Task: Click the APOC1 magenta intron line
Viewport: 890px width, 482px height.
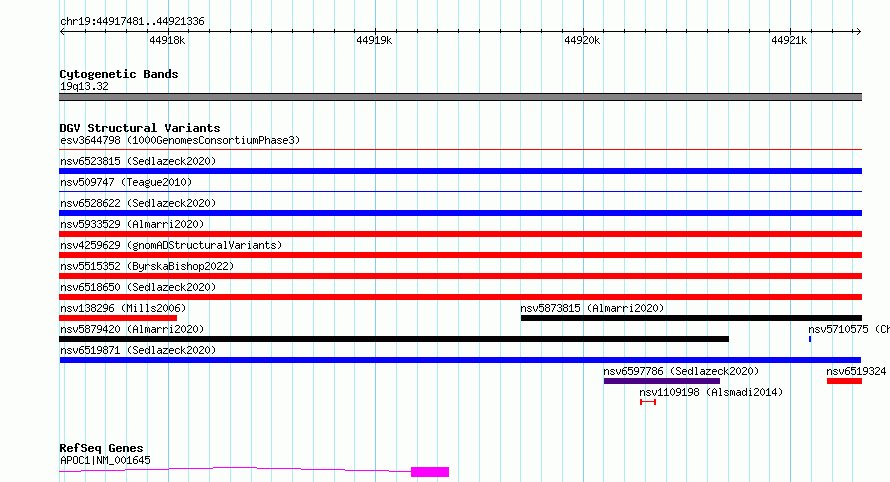Action: pyautogui.click(x=235, y=469)
